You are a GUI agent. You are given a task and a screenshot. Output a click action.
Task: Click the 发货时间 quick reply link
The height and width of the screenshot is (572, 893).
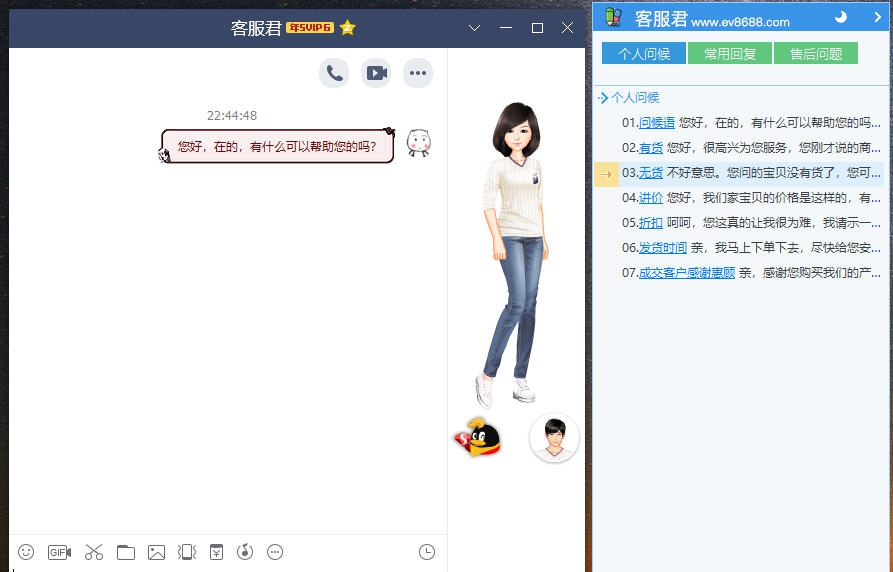click(663, 247)
